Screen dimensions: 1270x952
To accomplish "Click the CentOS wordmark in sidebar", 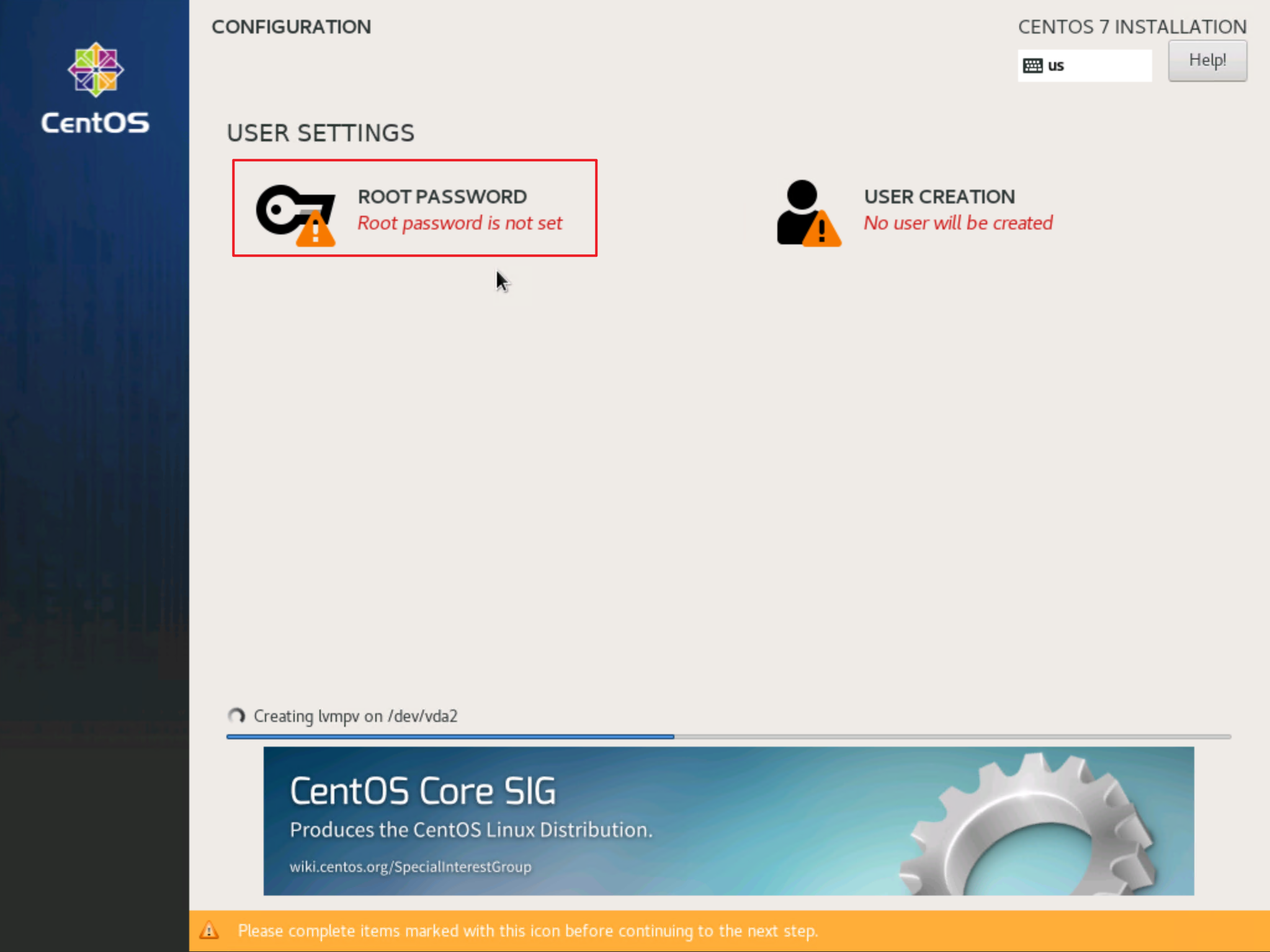I will [x=96, y=122].
